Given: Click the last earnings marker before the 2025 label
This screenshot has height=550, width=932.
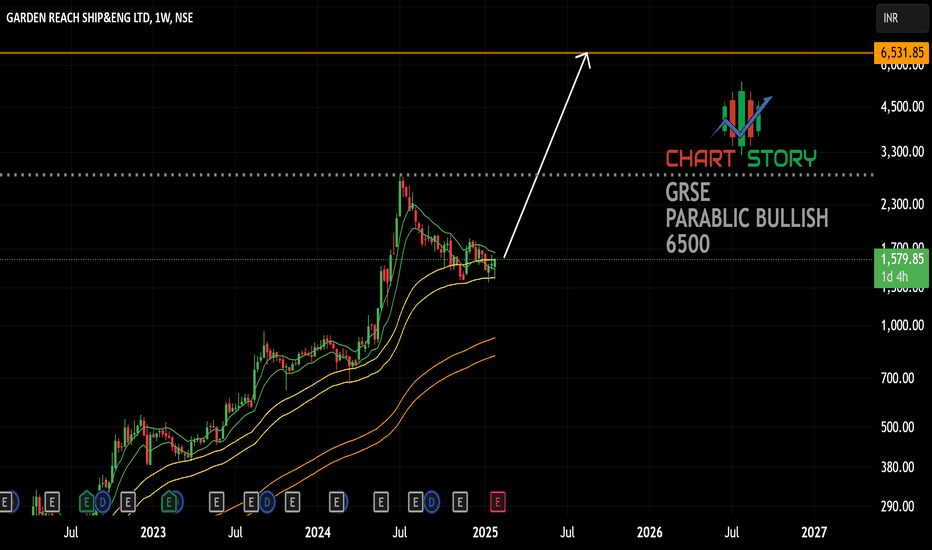Looking at the screenshot, I should pos(459,502).
